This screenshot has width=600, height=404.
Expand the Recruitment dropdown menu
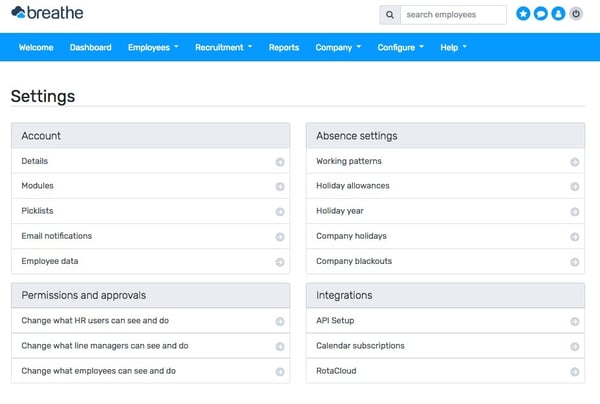[223, 47]
